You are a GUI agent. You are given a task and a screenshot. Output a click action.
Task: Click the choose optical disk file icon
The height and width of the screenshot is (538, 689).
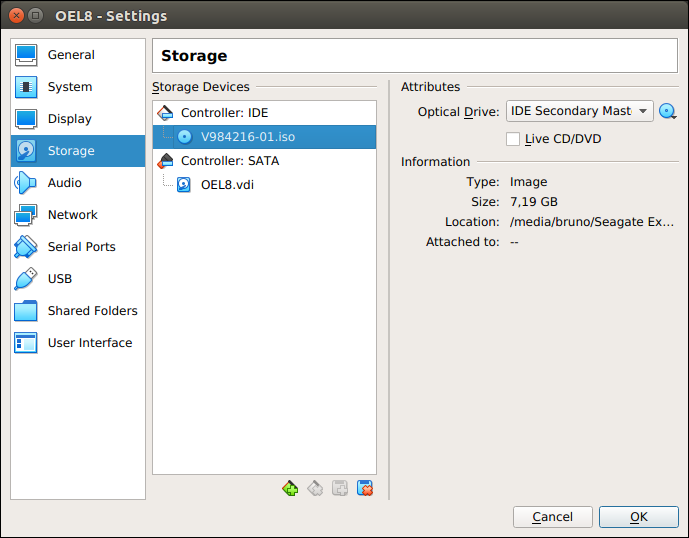tap(668, 111)
